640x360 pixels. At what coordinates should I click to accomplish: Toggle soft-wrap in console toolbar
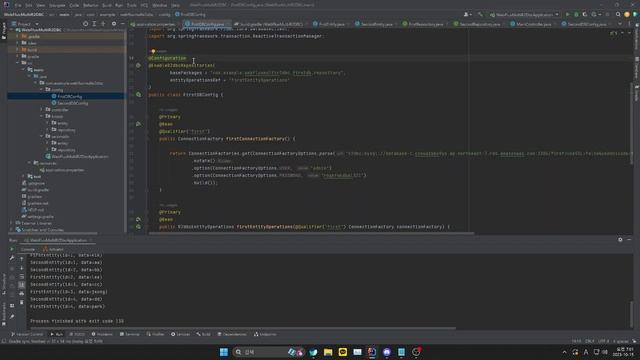coord(22,276)
